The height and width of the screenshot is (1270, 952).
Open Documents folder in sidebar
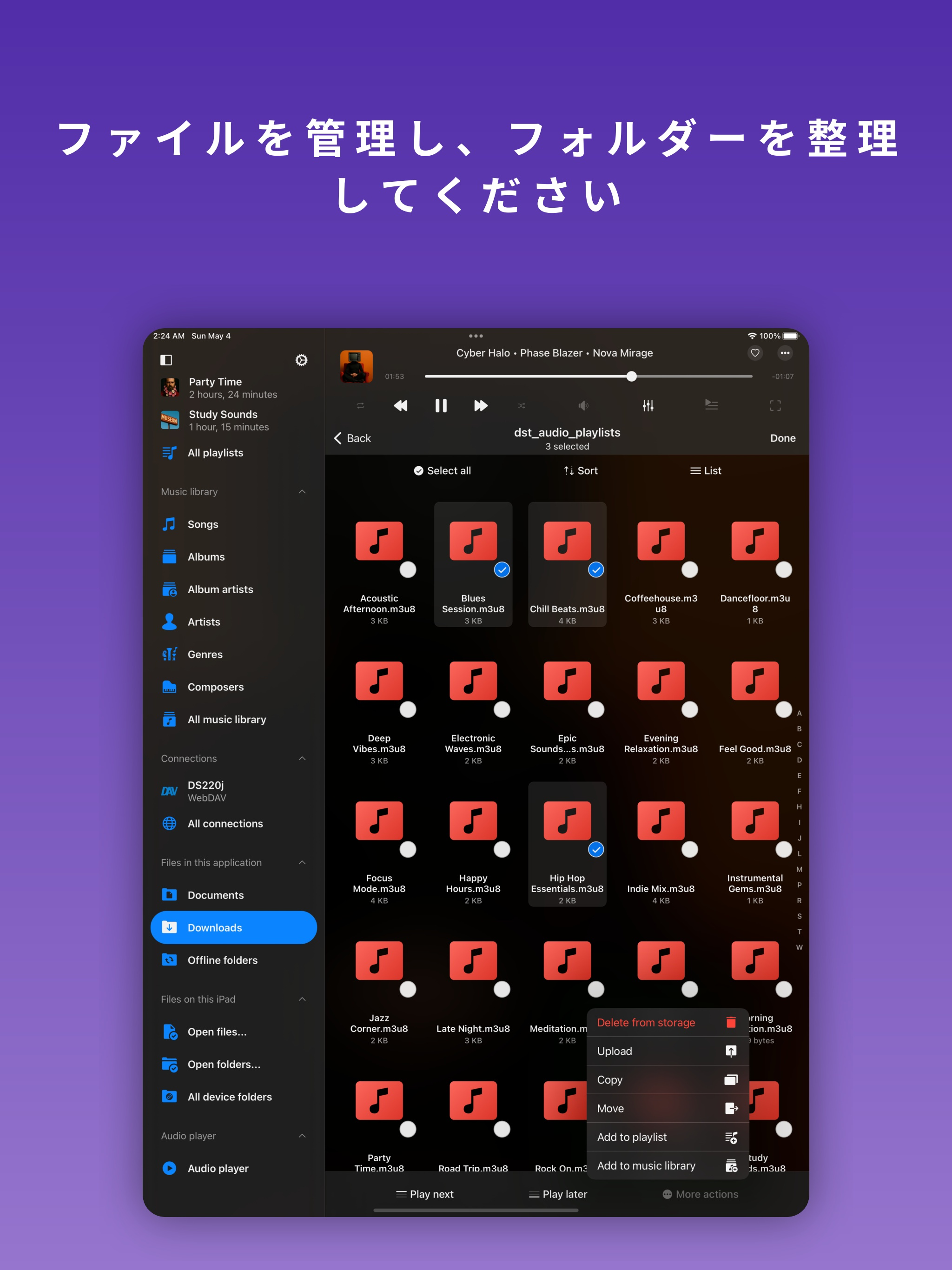(234, 895)
